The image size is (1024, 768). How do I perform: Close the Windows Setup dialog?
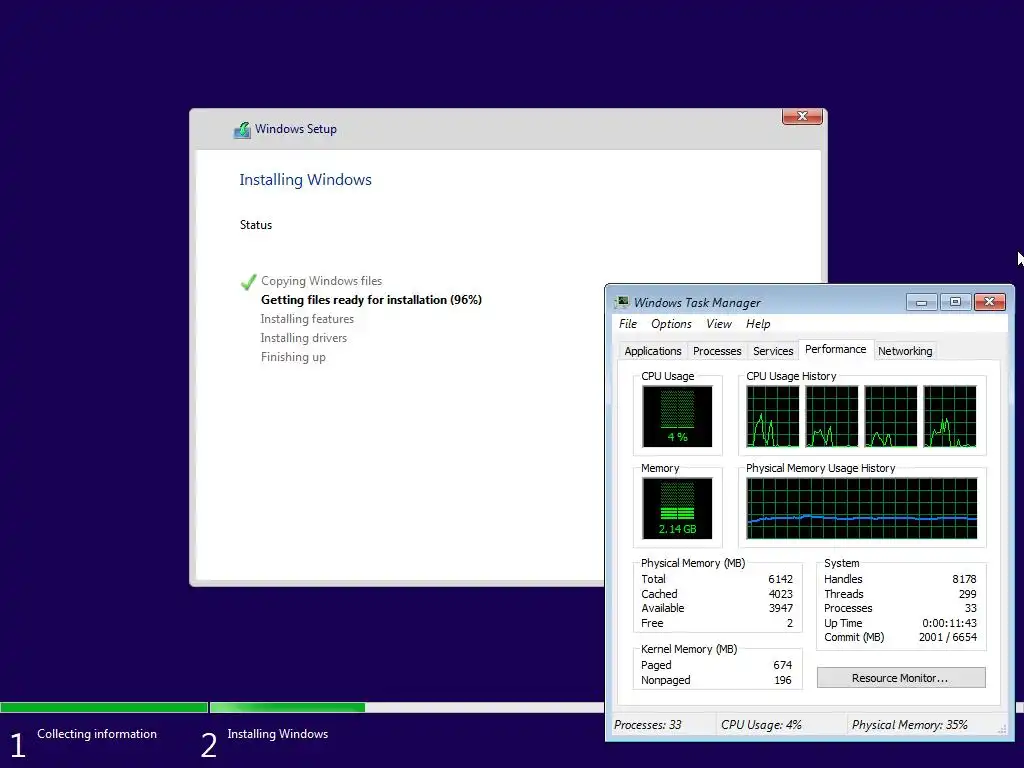[x=802, y=116]
